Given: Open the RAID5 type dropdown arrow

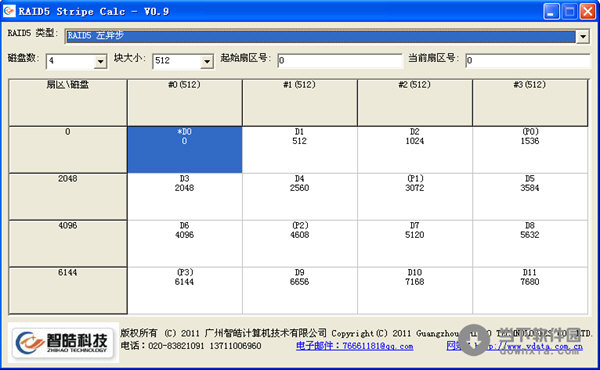Looking at the screenshot, I should pos(583,37).
